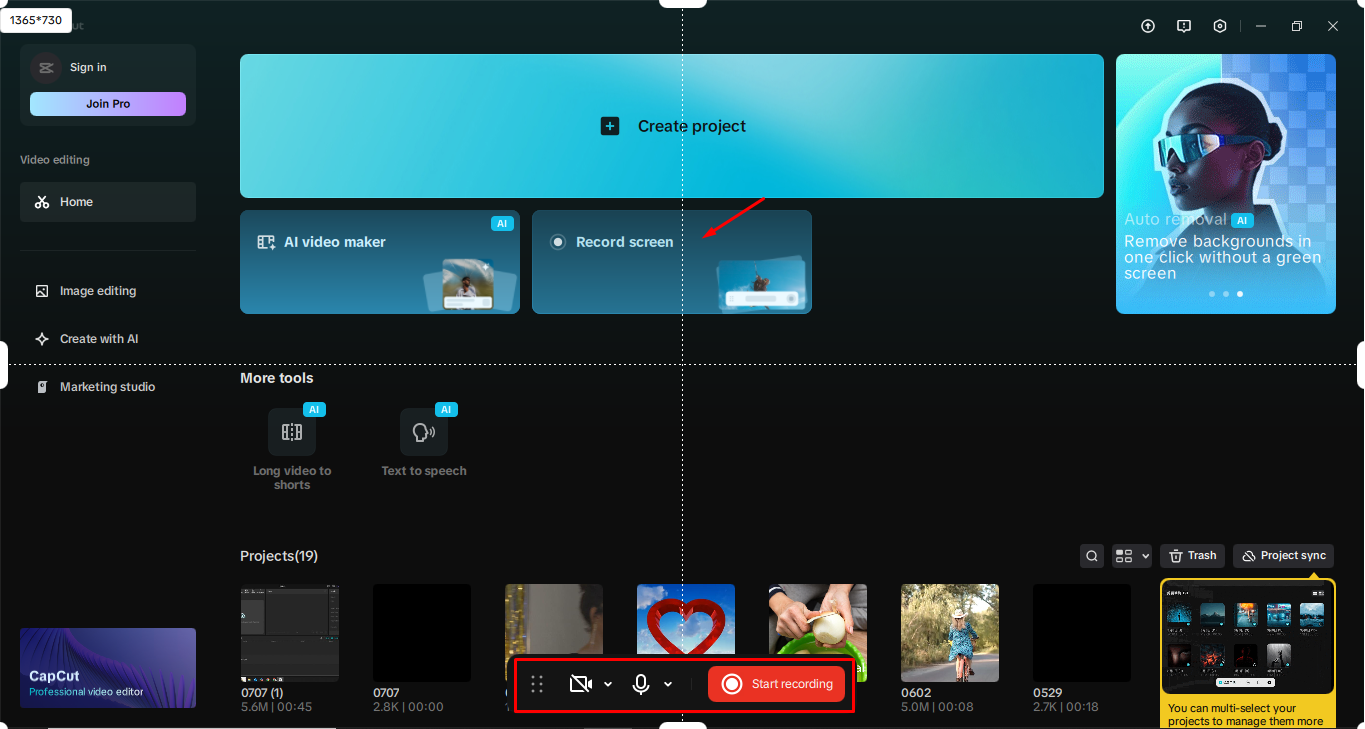Click the upload icon in the title bar
1365x729 pixels.
[x=1148, y=27]
